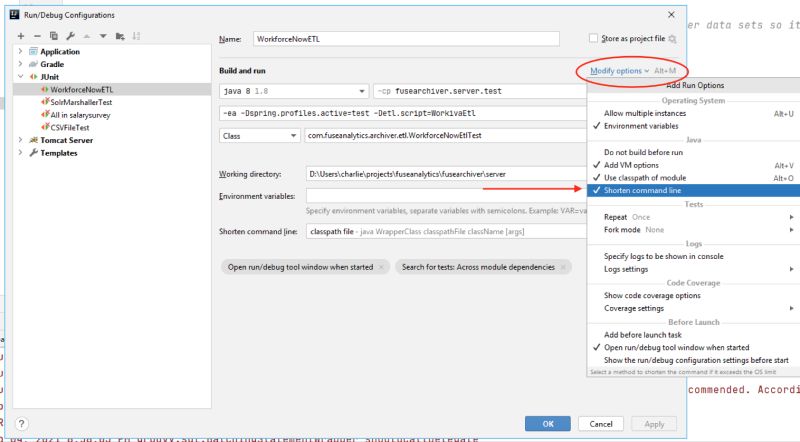The image size is (800, 442).
Task: Click the Working directory field
Action: (446, 174)
